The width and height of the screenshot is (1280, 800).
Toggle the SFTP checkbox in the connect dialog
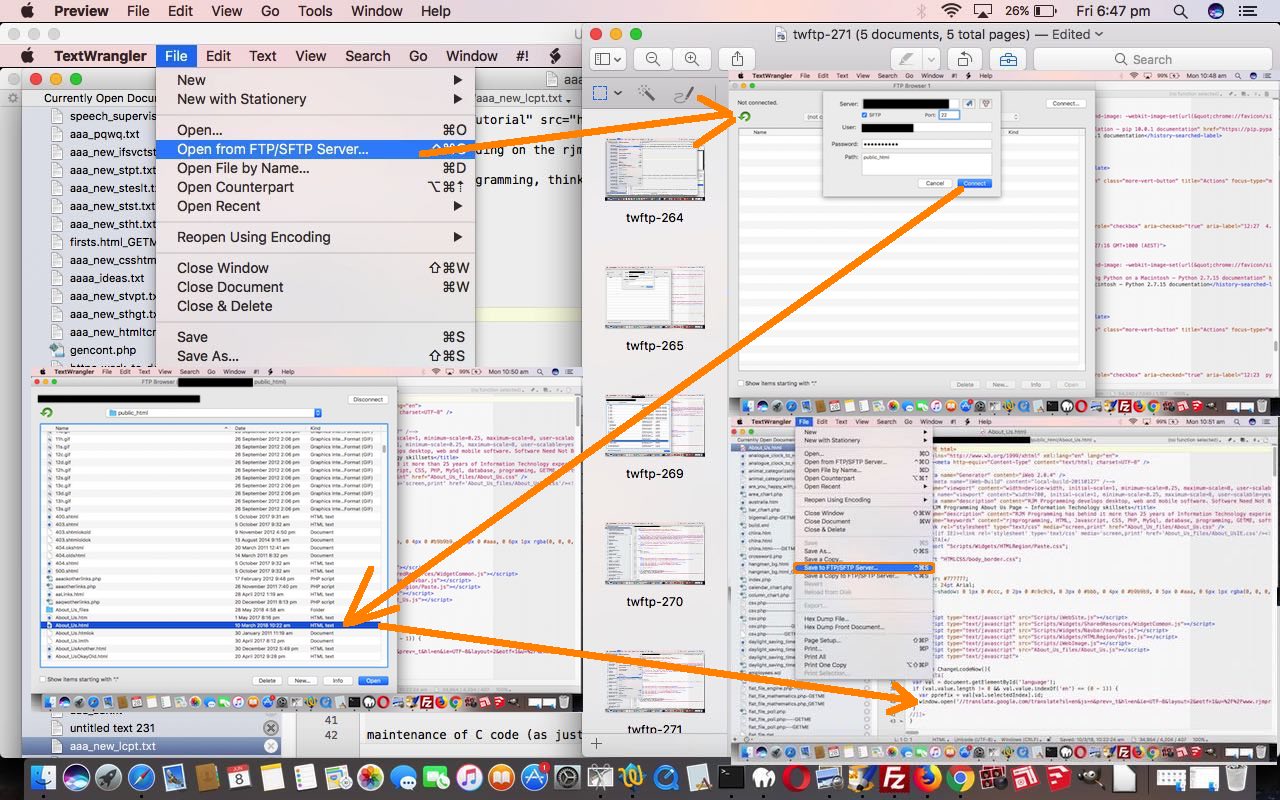tap(865, 115)
